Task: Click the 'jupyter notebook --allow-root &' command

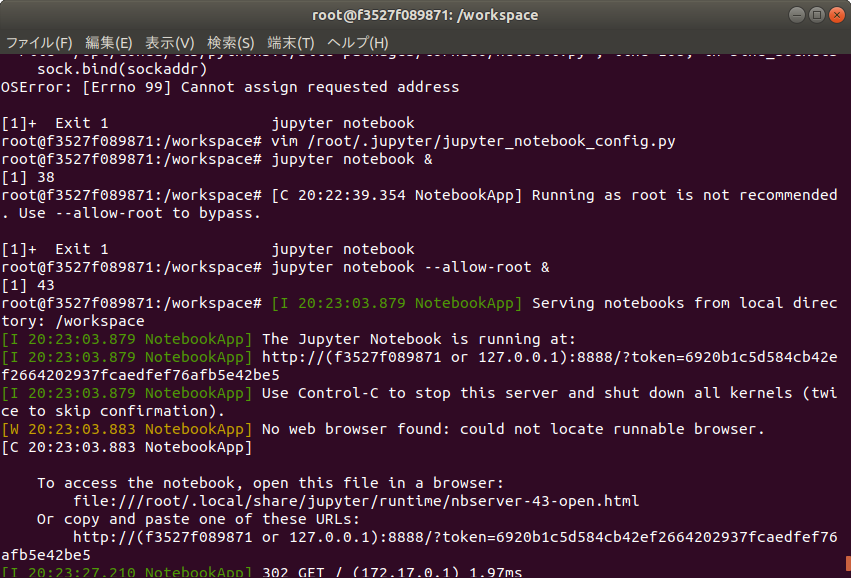Action: tap(410, 267)
